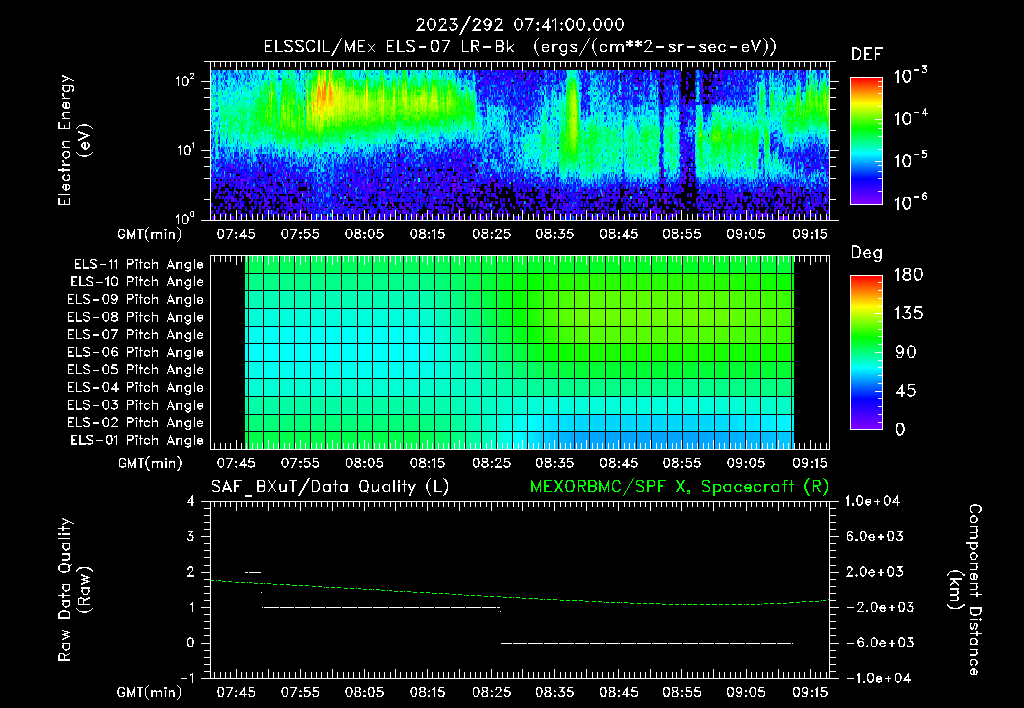Click the DEF color bar legend
1024x708 pixels.
tap(866, 140)
